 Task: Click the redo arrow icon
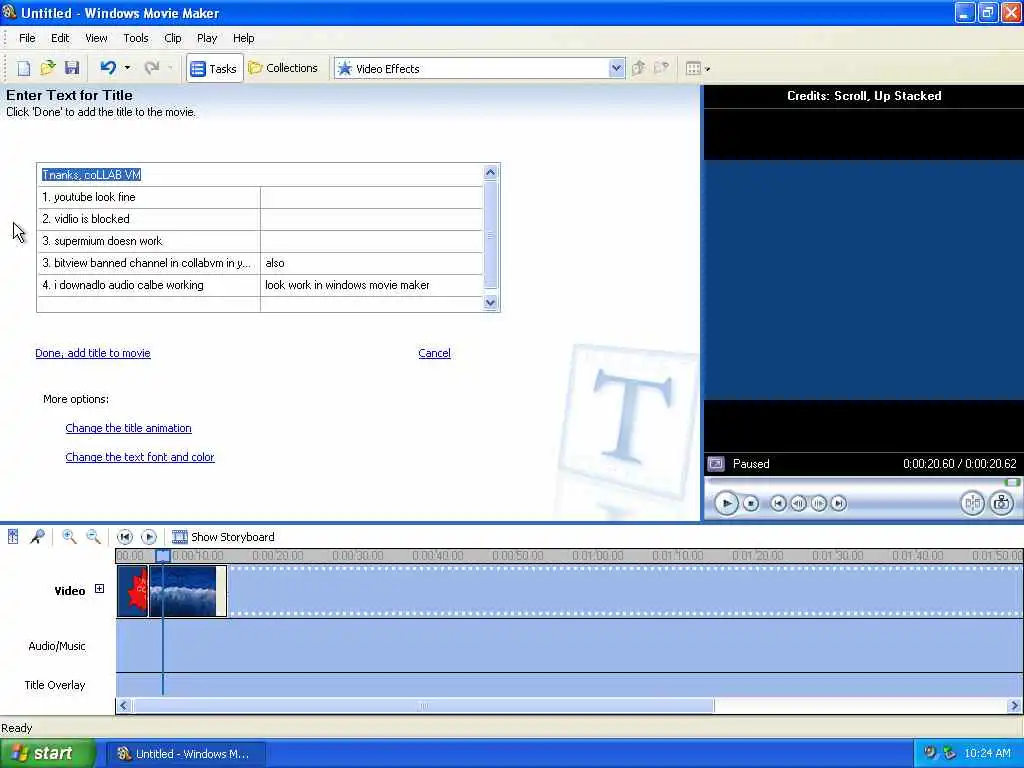[x=152, y=68]
